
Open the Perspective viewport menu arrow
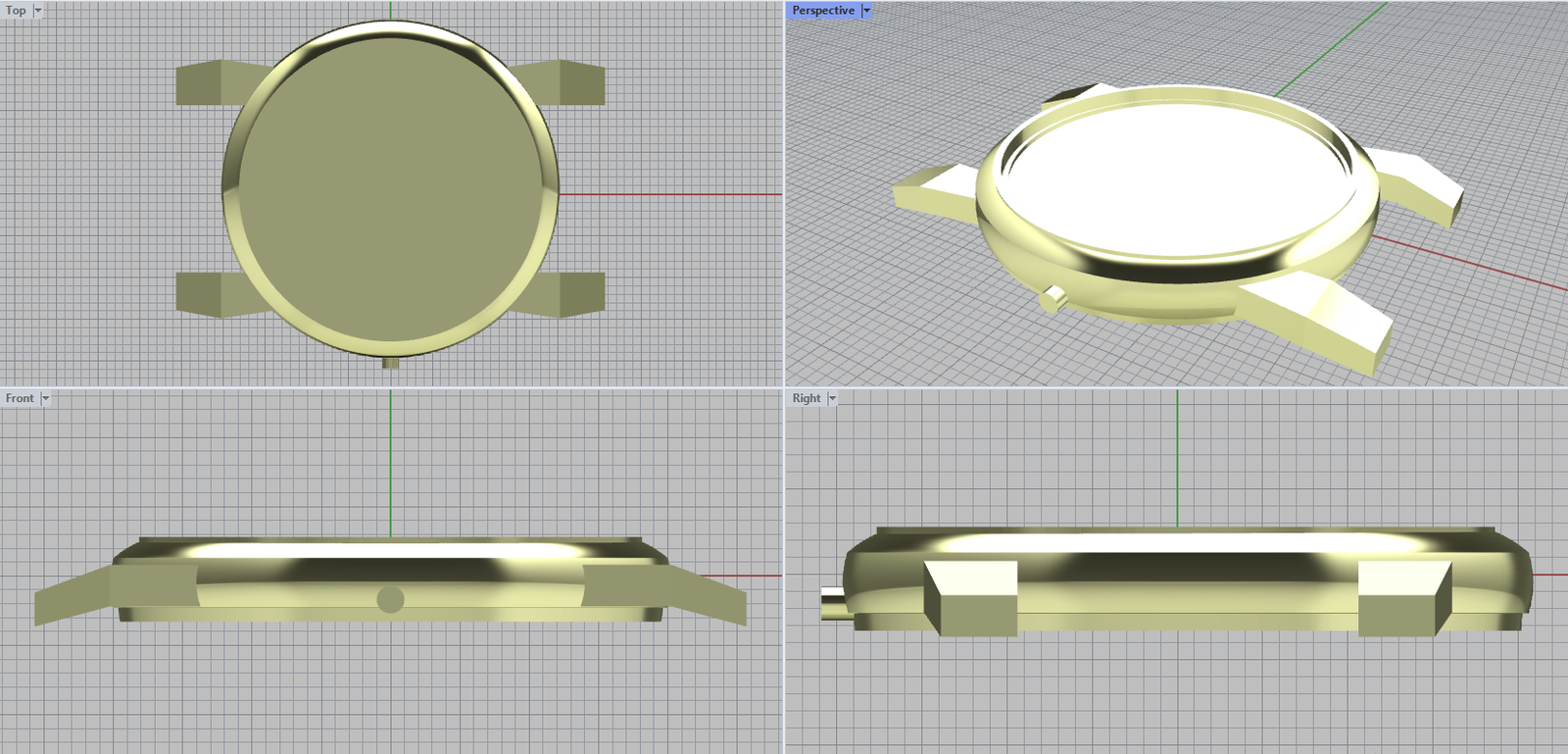(x=866, y=11)
